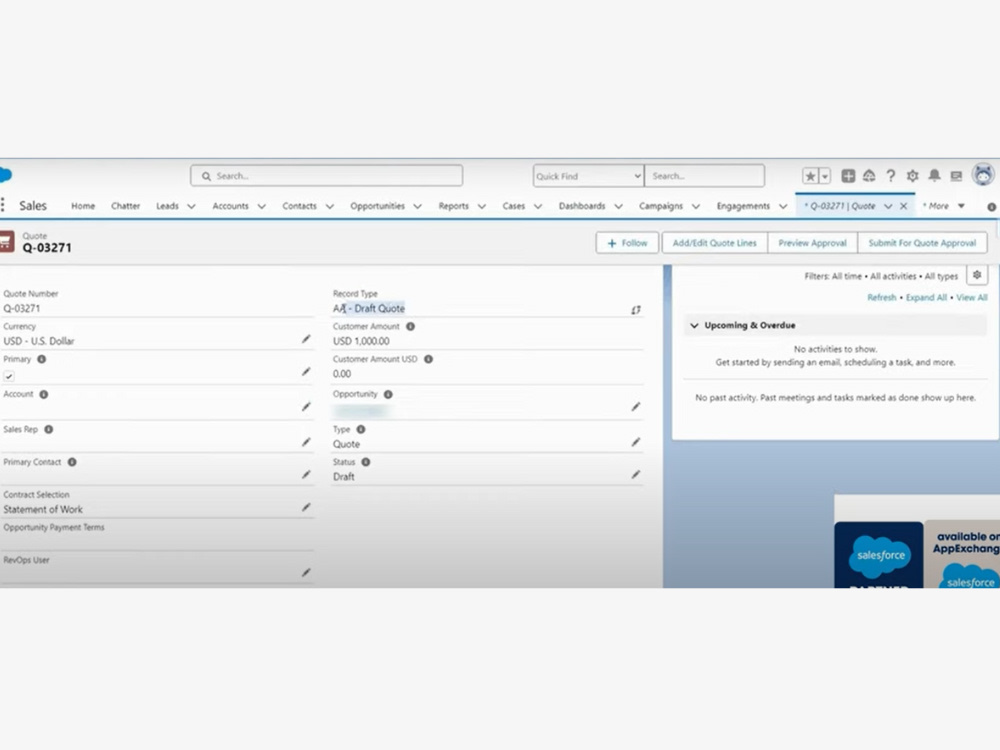Go to the Chatter tab
Screen dimensions: 1000x750
(x=126, y=206)
